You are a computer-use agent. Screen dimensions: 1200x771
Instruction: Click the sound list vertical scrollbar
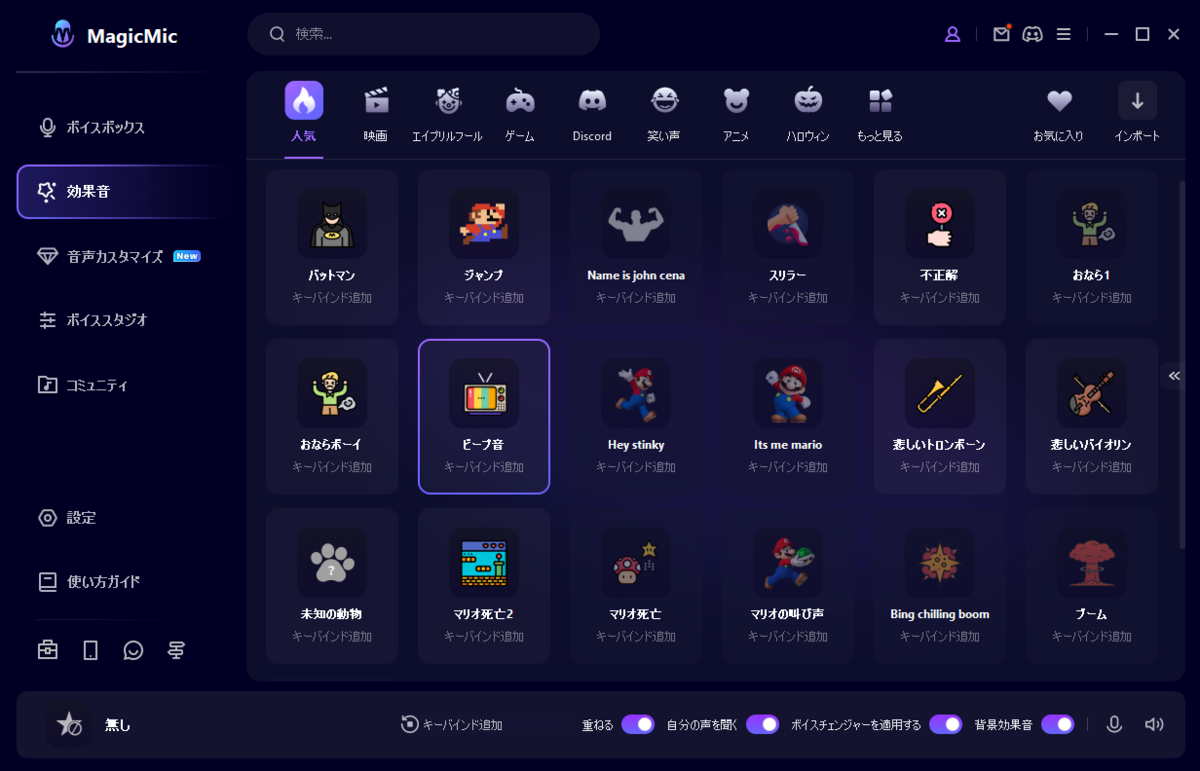tap(1182, 364)
